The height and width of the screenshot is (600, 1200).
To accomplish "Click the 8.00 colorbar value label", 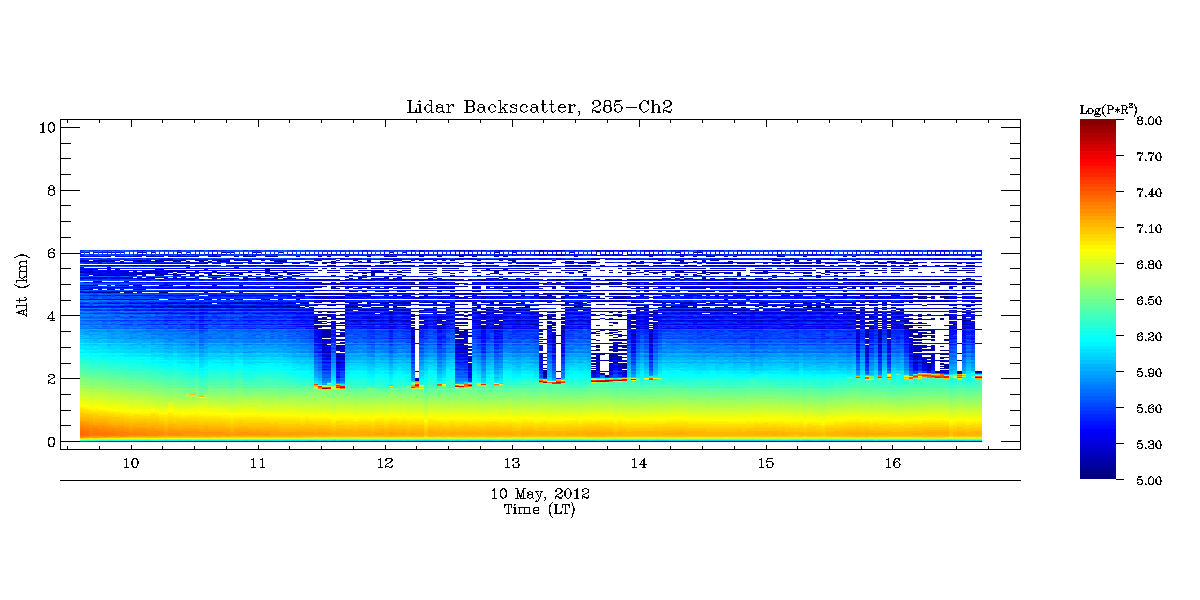I will pyautogui.click(x=1149, y=121).
